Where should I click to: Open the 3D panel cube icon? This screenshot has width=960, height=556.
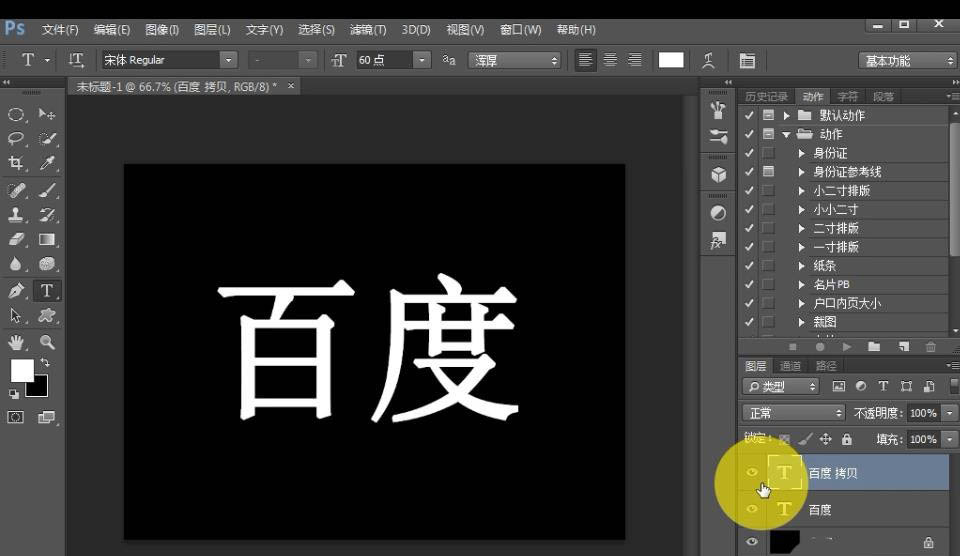point(718,175)
